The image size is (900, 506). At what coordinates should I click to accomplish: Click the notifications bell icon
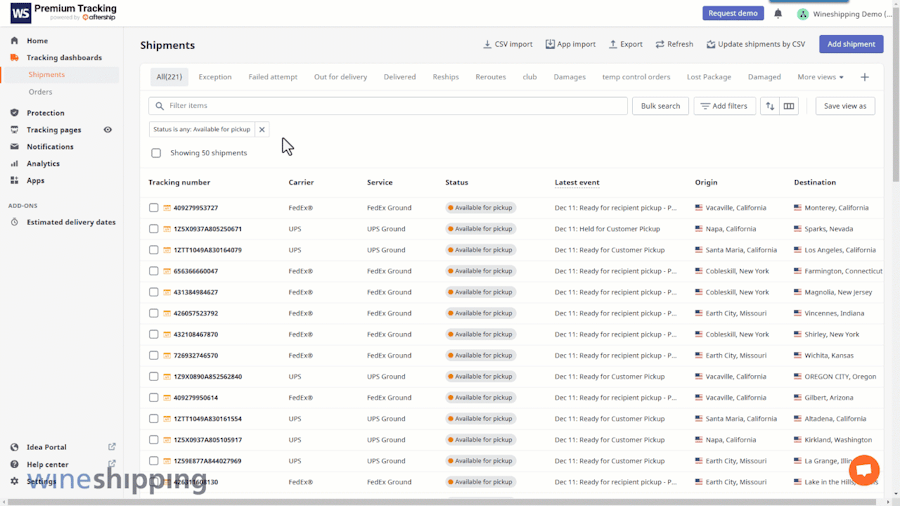click(x=778, y=14)
